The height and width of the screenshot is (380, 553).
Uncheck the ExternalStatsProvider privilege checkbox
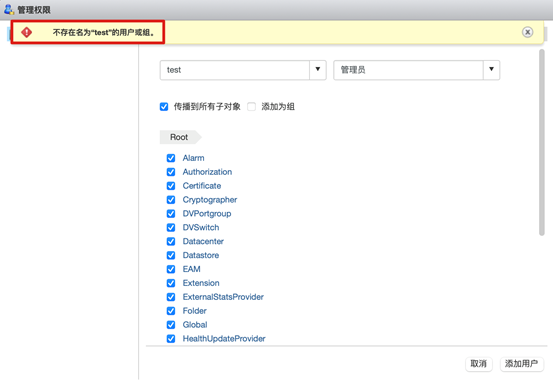click(171, 297)
